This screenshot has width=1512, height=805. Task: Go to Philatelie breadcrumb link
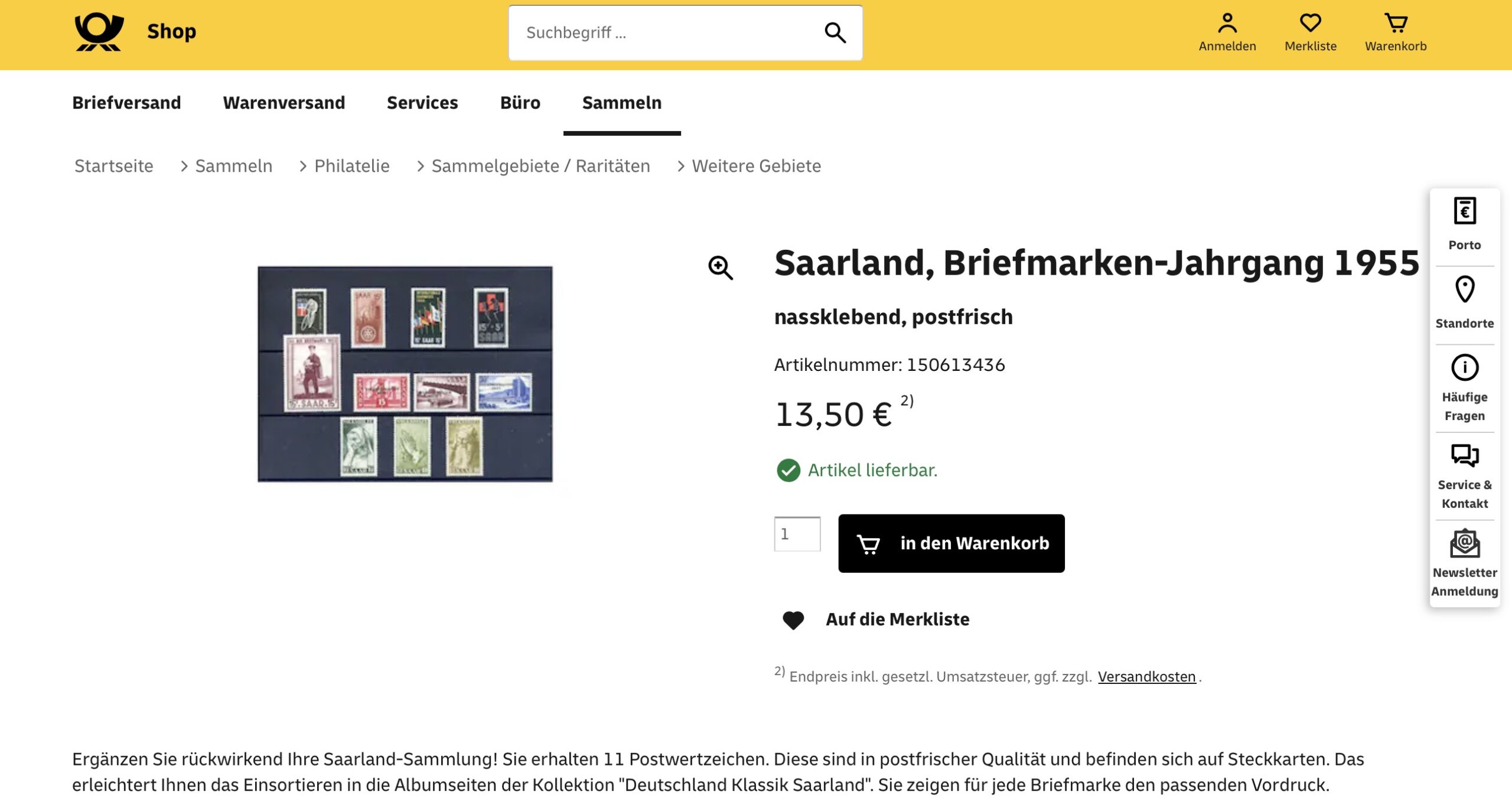[352, 166]
